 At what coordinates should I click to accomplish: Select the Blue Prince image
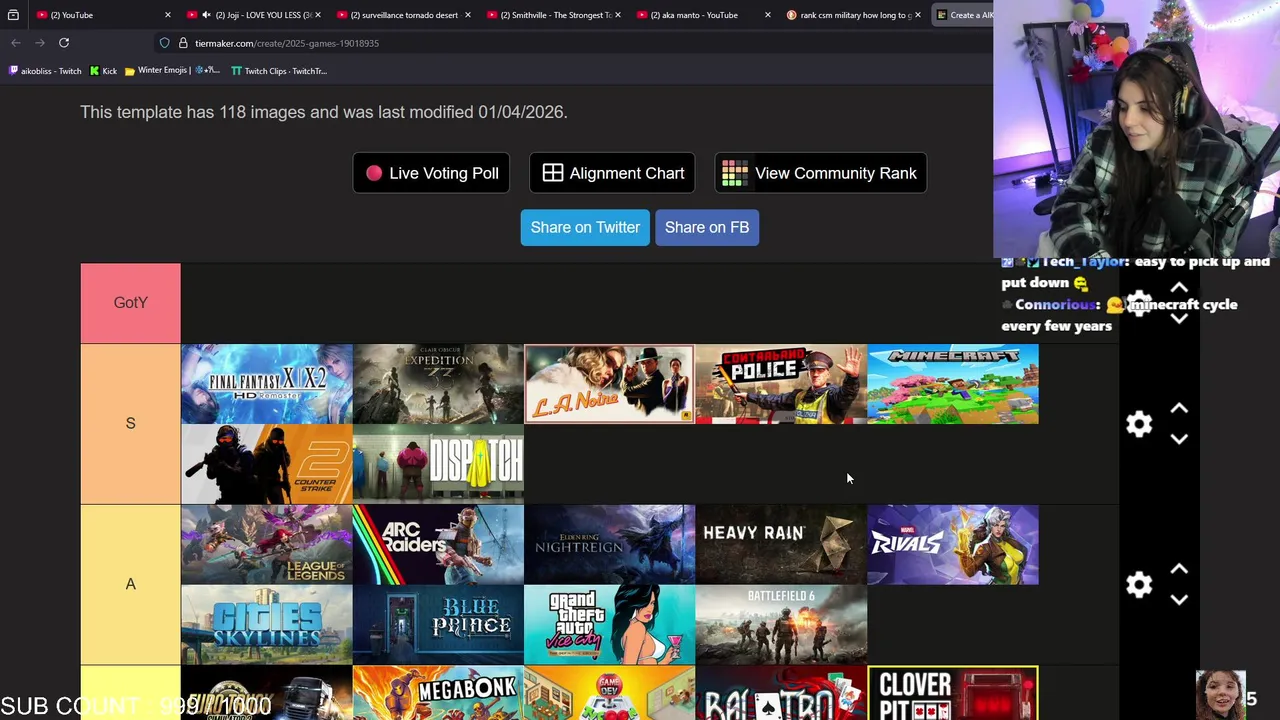438,625
